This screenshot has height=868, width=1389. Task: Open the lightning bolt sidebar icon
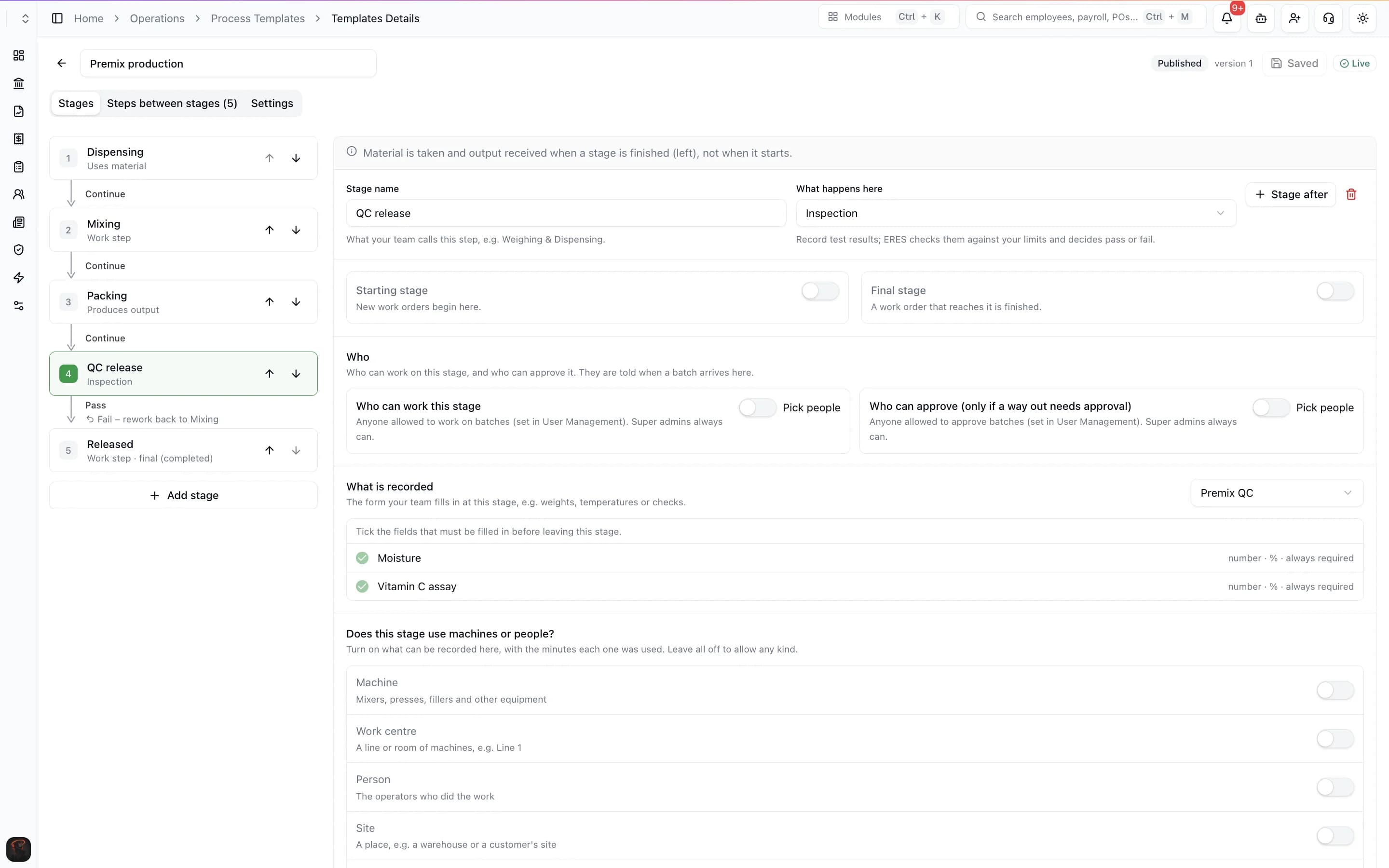coord(19,278)
